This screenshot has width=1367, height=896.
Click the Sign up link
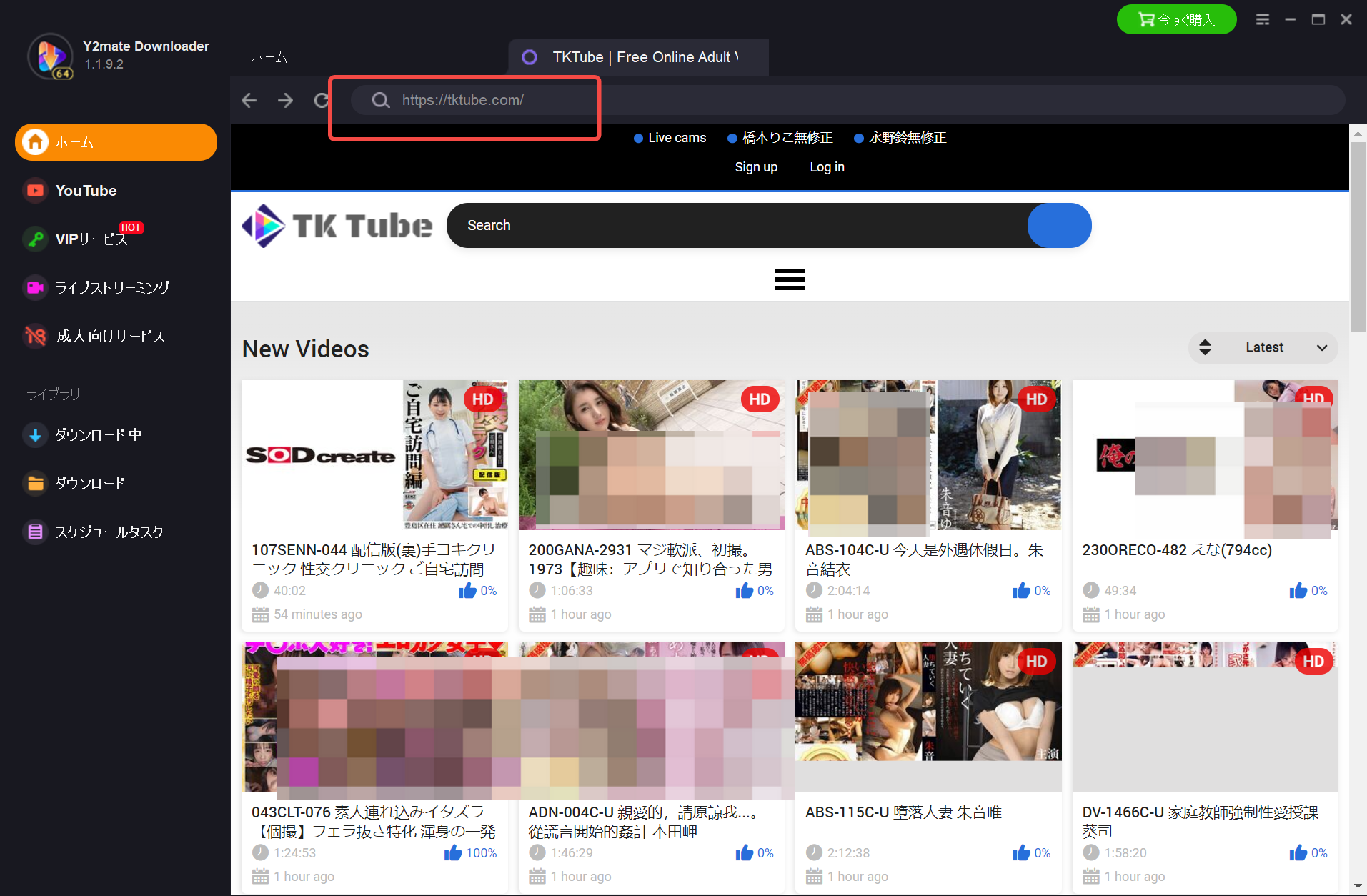click(x=756, y=167)
